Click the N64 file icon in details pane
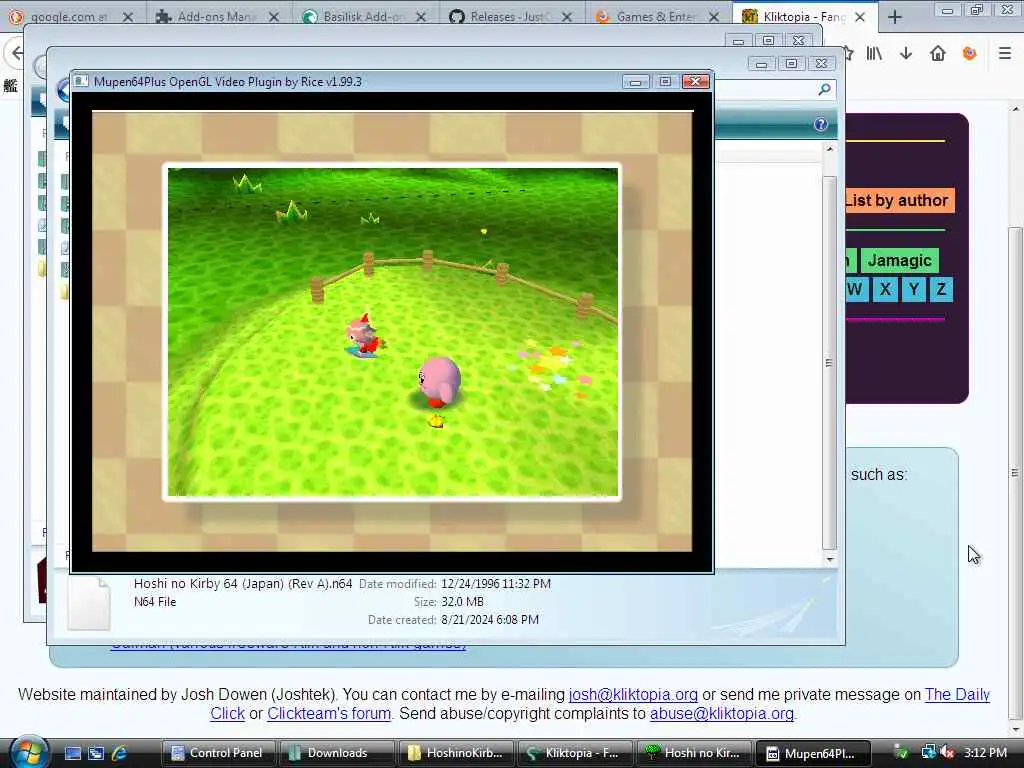Screen dimensions: 1024x768 pos(89,603)
